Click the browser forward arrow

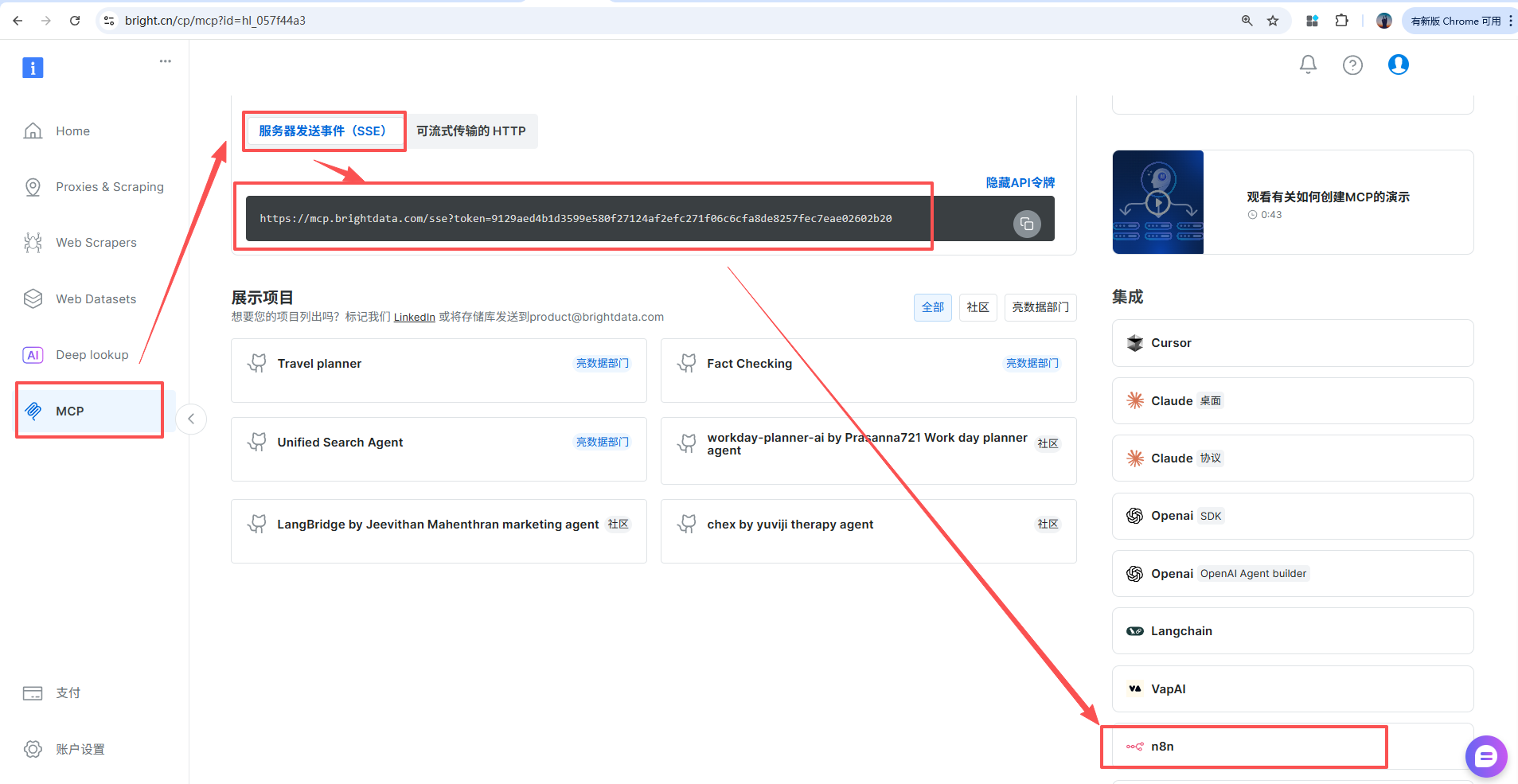click(x=46, y=21)
